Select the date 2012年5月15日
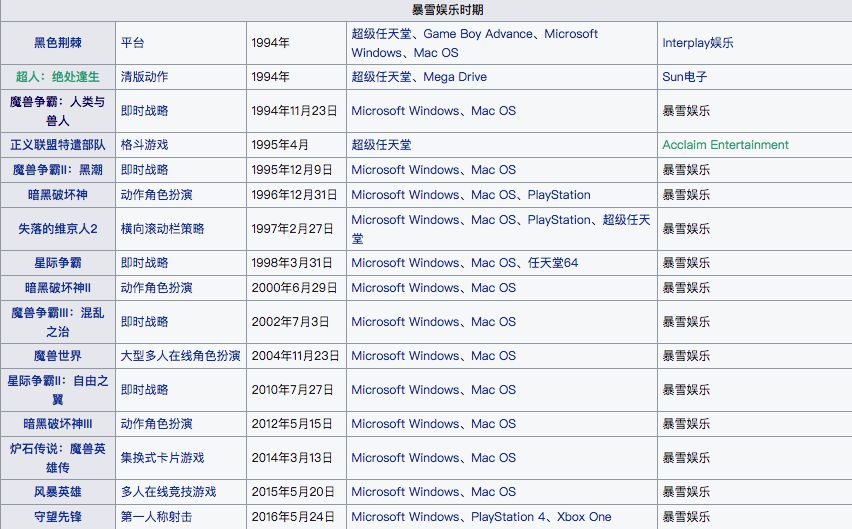 pyautogui.click(x=292, y=424)
